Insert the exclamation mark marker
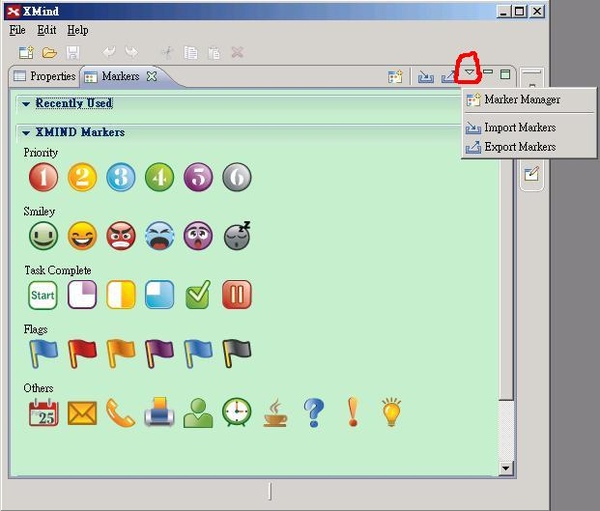Screen dimensions: 600x511 point(353,412)
